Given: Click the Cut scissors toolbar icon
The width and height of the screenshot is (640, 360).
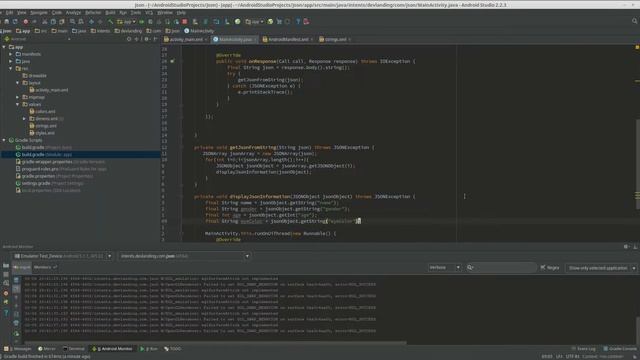Looking at the screenshot, I should (45, 21).
